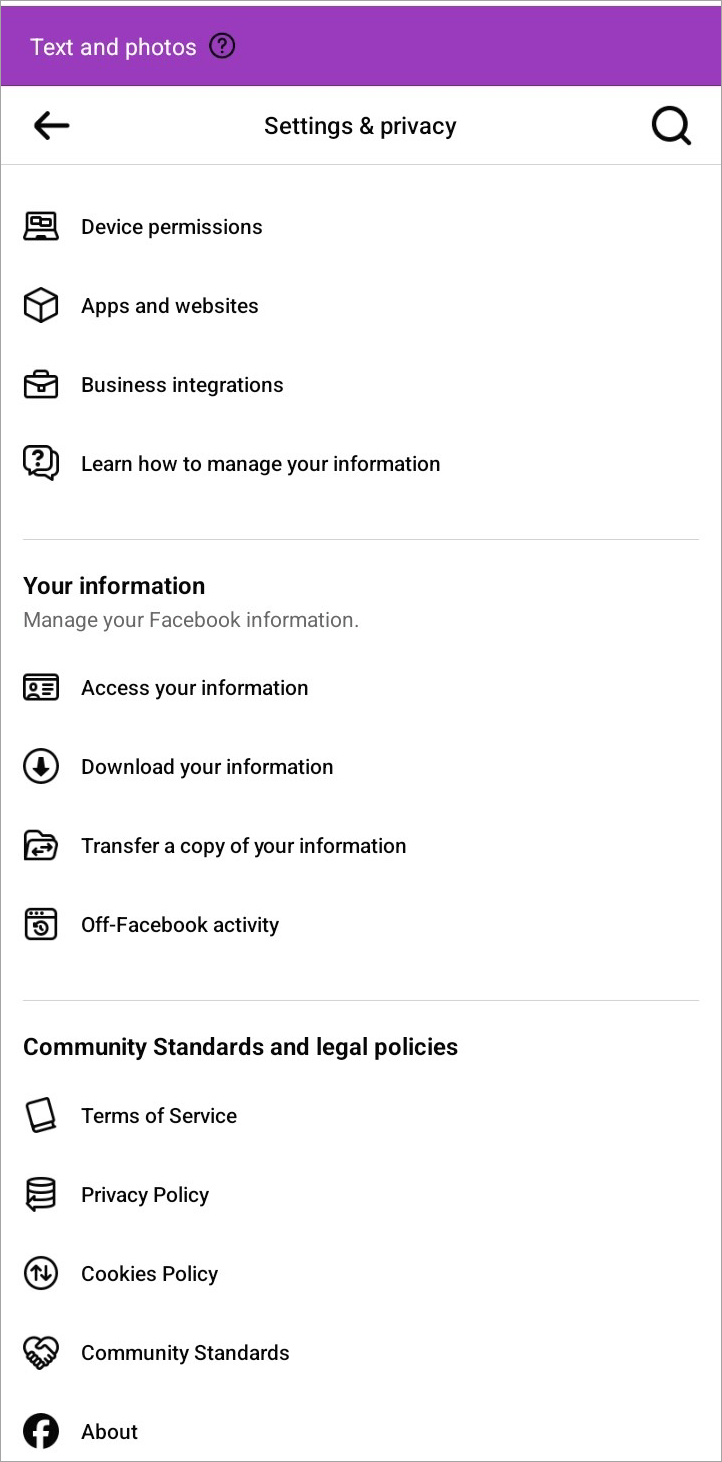722x1462 pixels.
Task: Open the About entry
Action: [110, 1432]
